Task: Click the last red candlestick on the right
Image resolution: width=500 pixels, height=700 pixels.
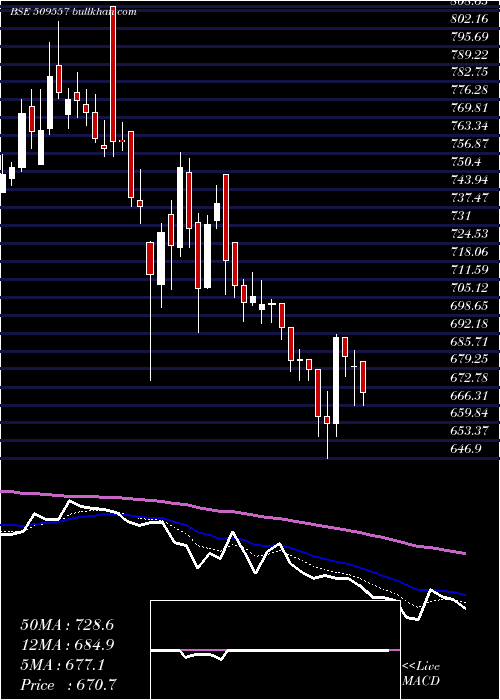Action: click(x=363, y=377)
